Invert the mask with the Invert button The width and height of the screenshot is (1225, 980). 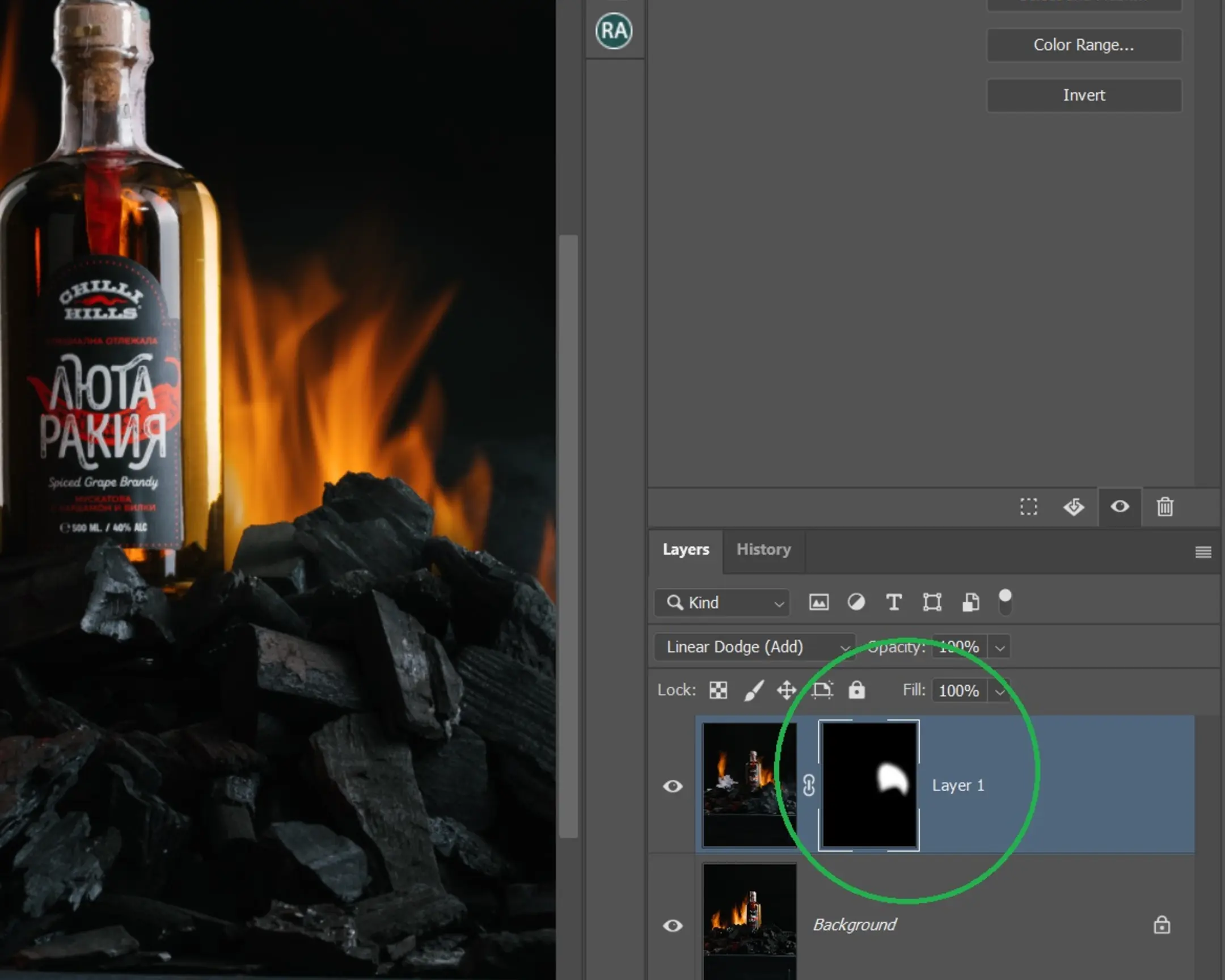point(1084,95)
